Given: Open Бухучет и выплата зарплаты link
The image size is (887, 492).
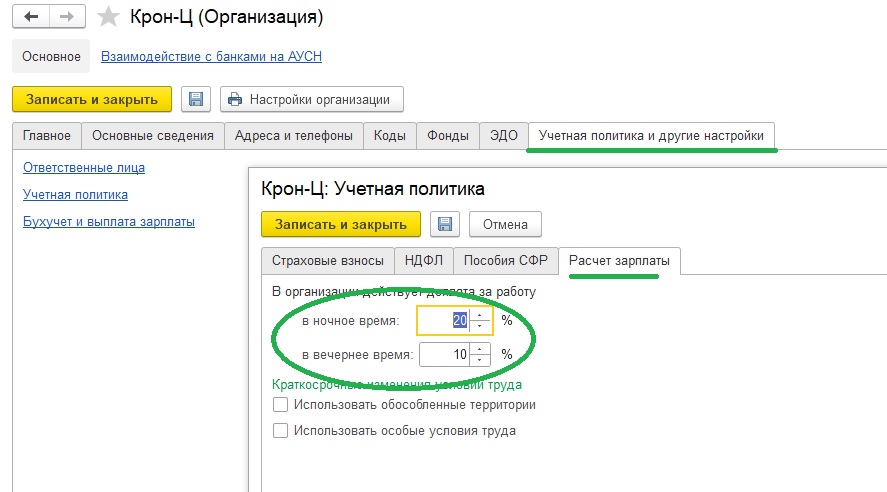Looking at the screenshot, I should (x=109, y=222).
